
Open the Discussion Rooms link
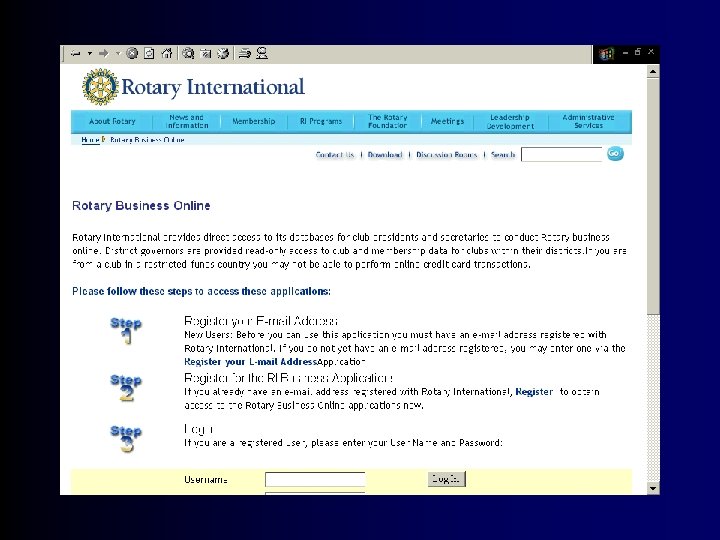[447, 155]
